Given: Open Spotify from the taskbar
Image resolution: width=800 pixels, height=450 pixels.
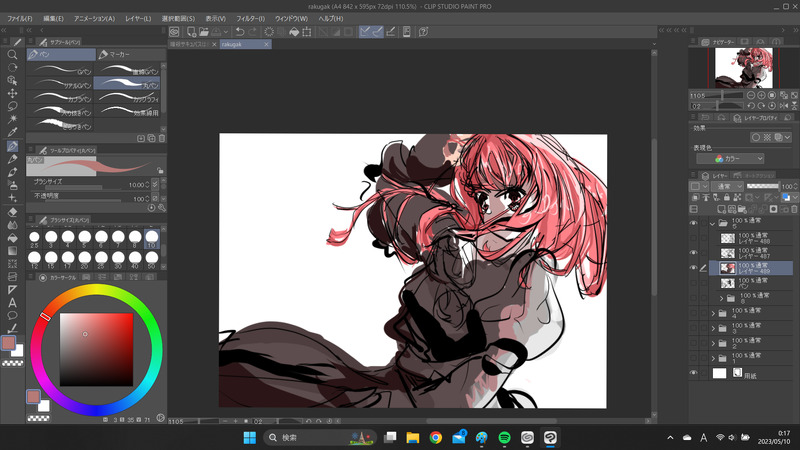Looking at the screenshot, I should (504, 437).
